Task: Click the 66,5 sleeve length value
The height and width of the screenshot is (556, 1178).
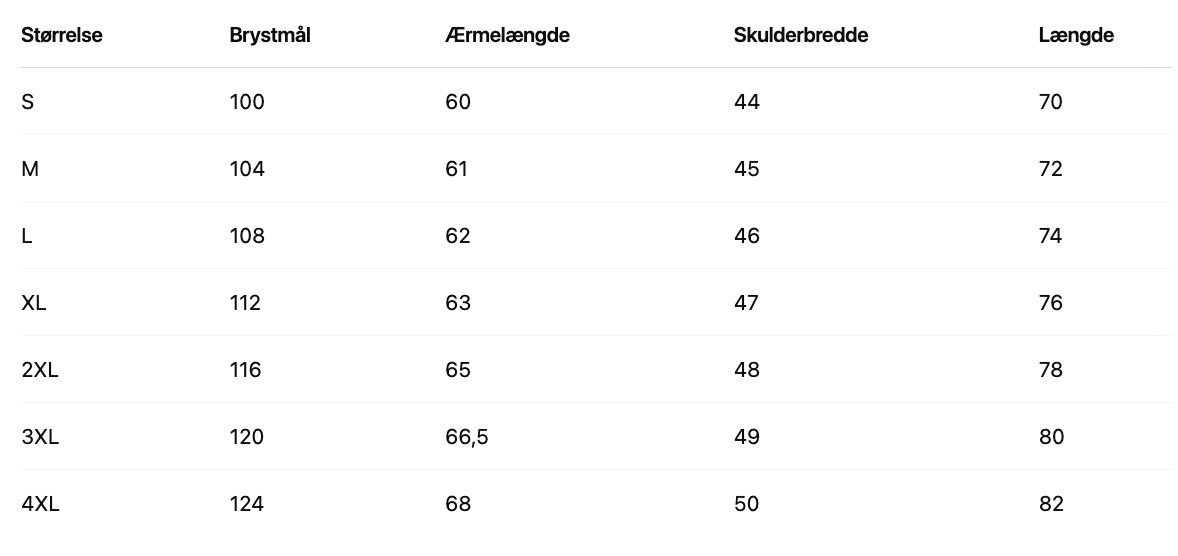Action: click(x=466, y=437)
